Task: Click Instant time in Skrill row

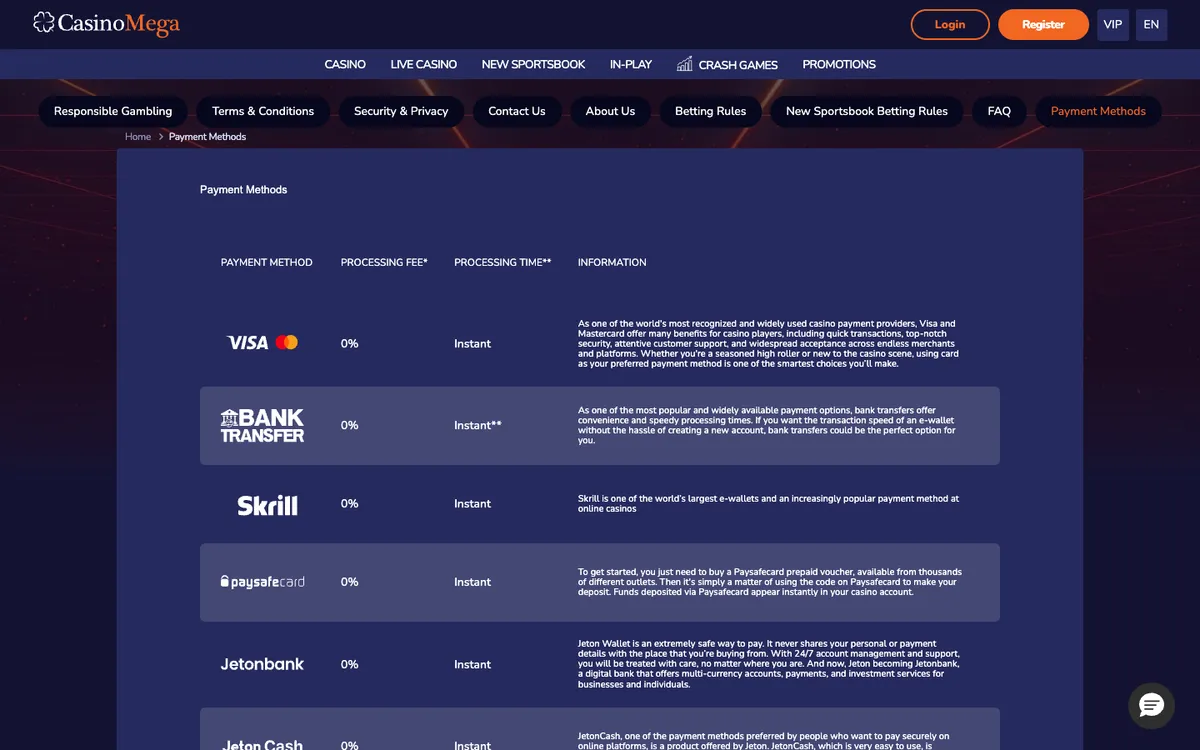Action: tap(472, 504)
